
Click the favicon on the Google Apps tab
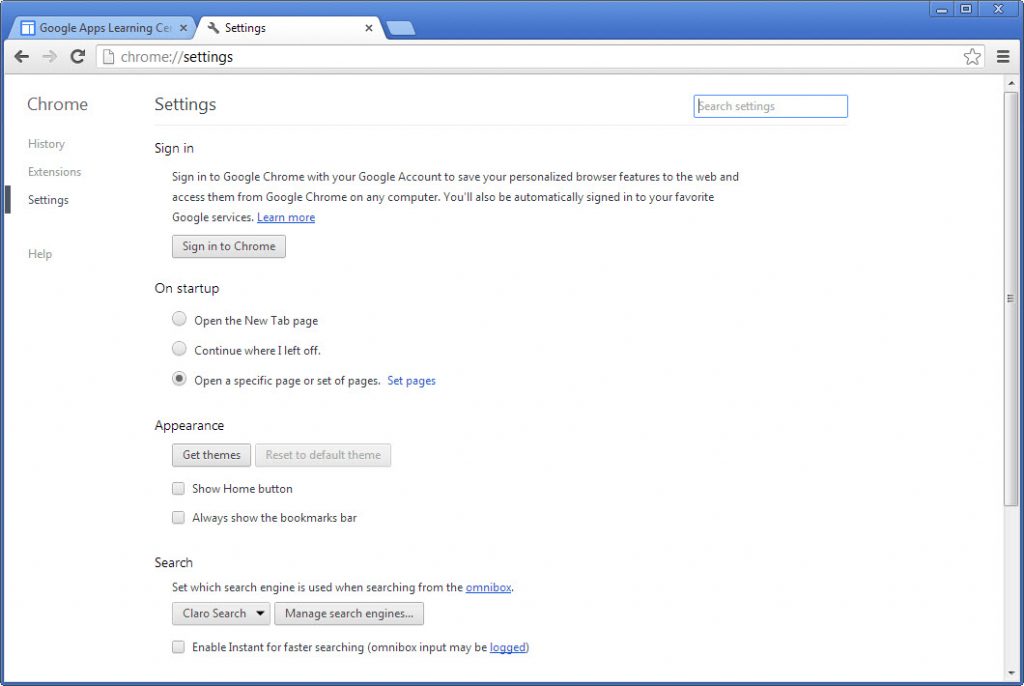29,27
